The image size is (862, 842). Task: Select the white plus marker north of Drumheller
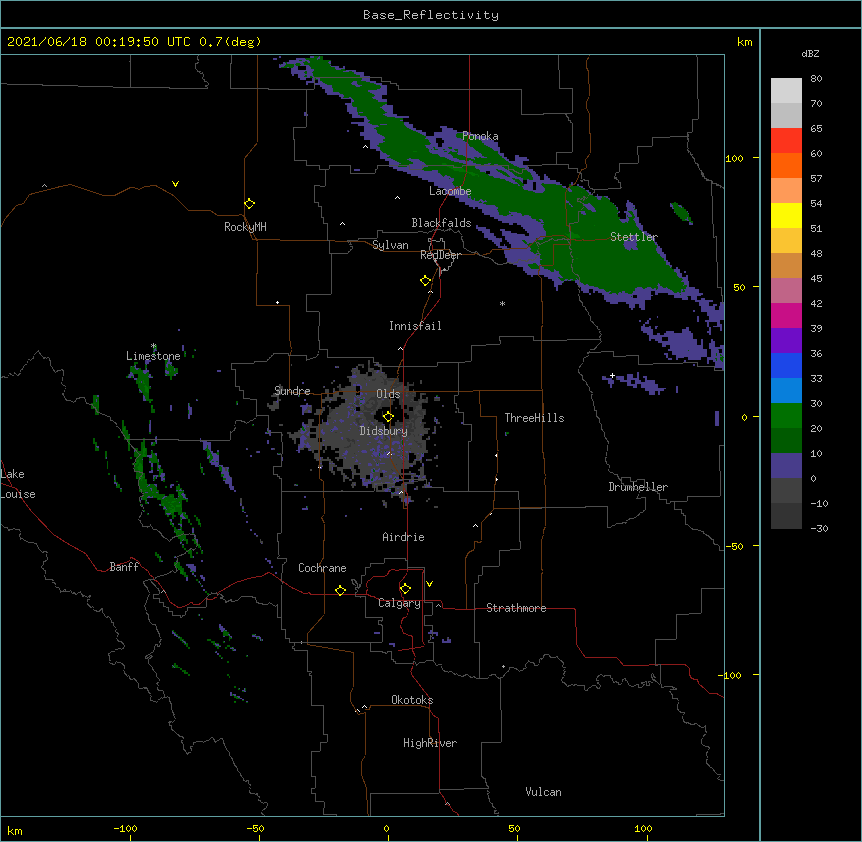tap(612, 375)
